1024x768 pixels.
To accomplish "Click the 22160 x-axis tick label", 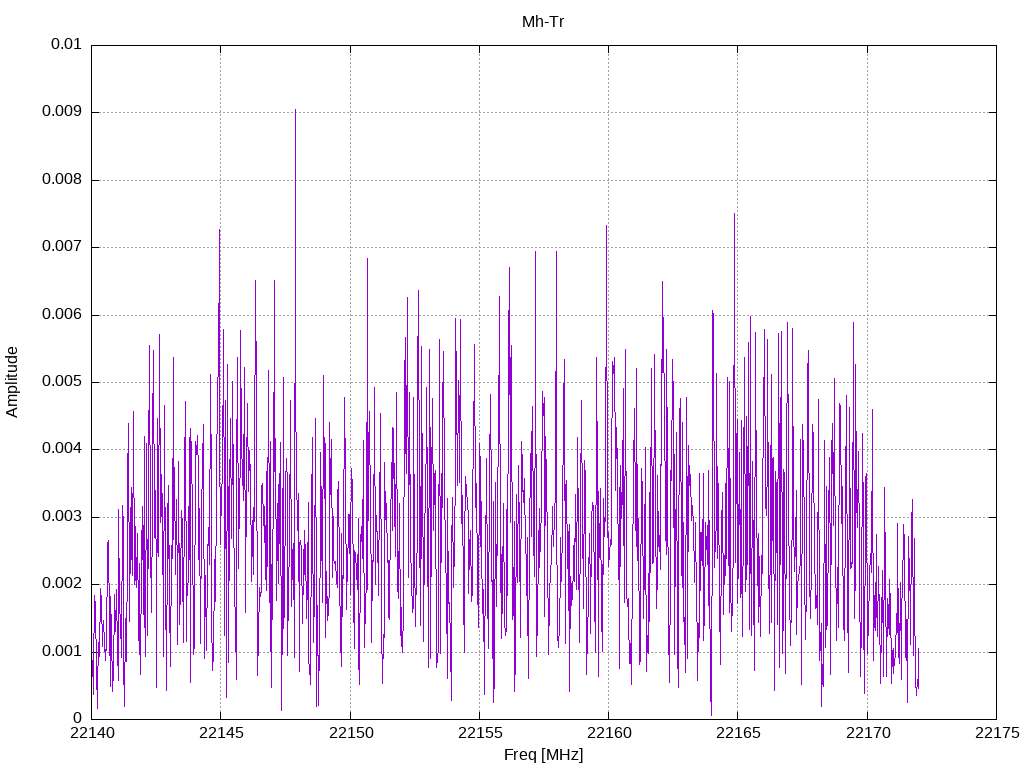I will [x=609, y=733].
